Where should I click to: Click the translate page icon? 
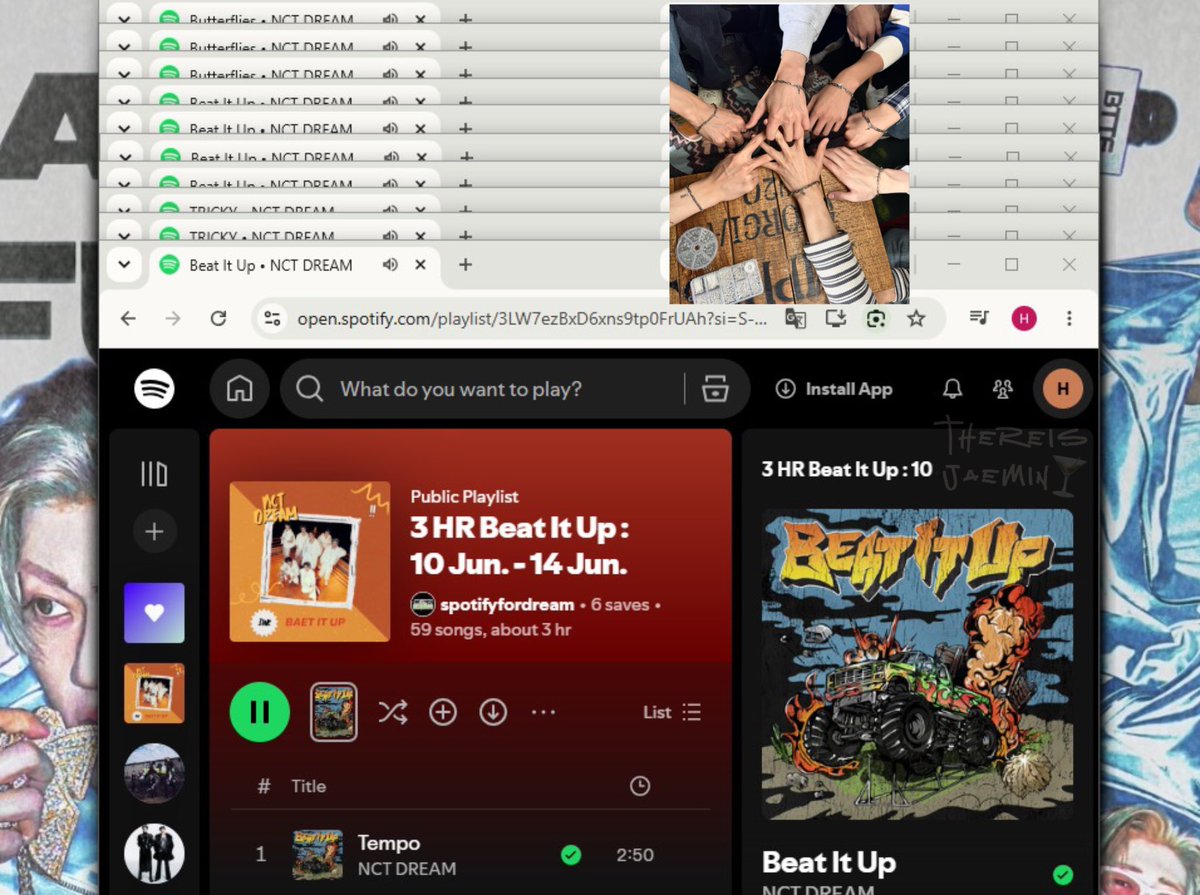click(795, 318)
